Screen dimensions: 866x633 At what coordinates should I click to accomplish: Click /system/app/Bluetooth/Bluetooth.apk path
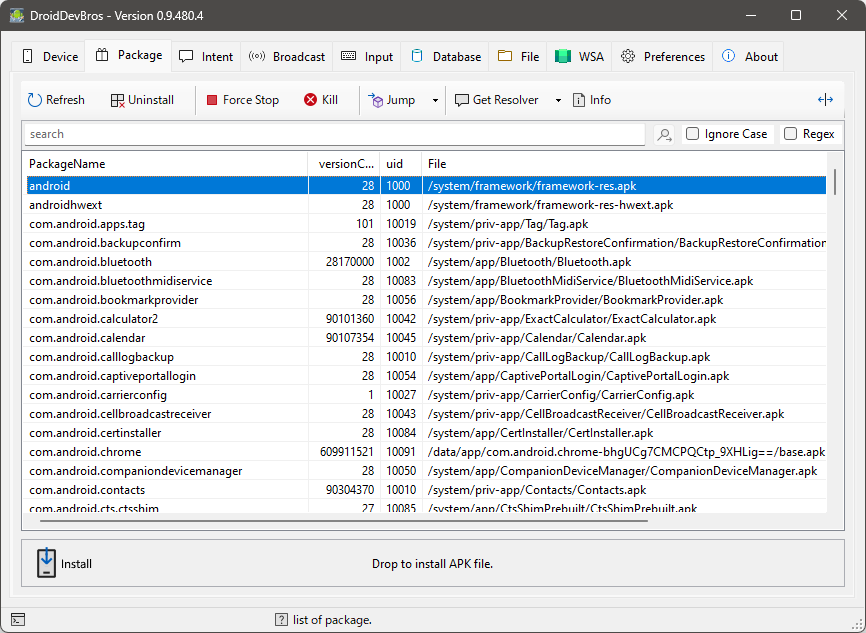click(x=529, y=262)
